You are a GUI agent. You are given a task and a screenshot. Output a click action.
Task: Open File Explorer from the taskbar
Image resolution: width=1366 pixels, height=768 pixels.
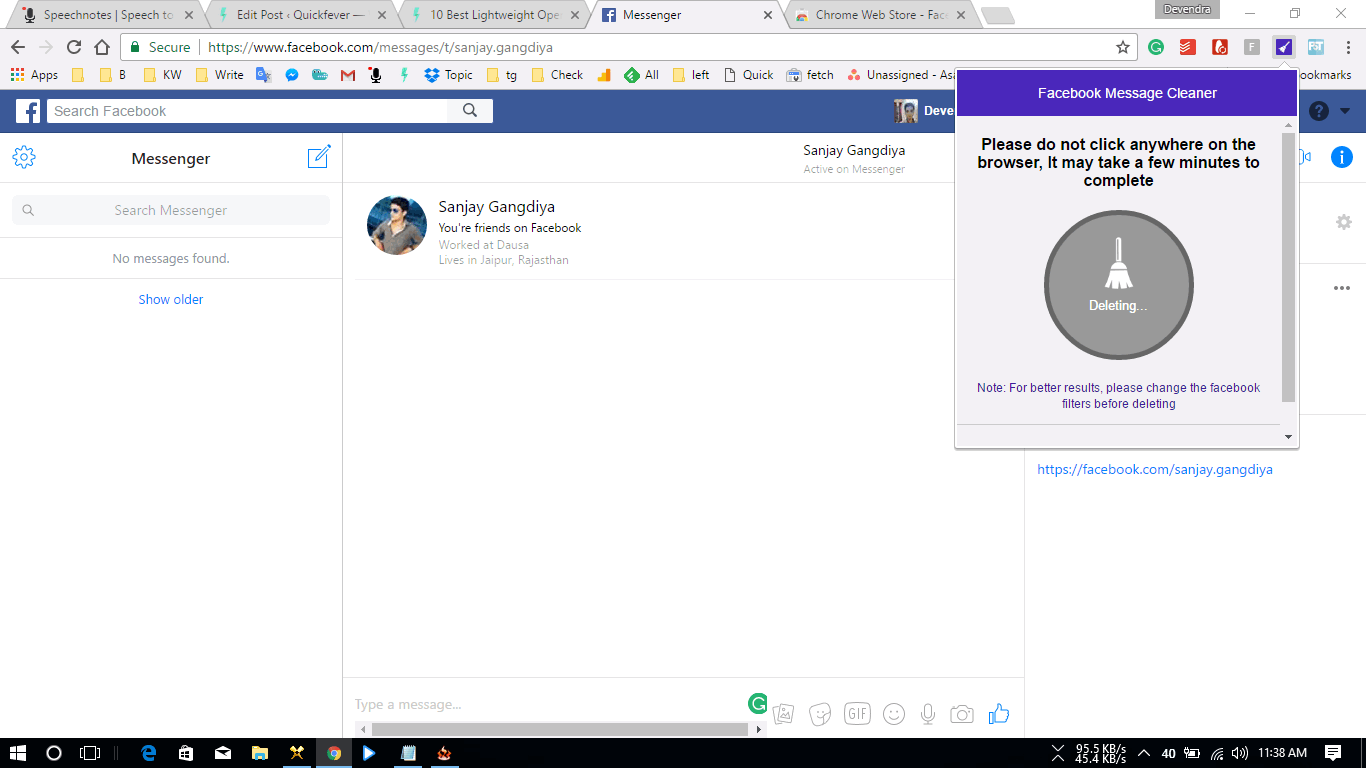259,753
